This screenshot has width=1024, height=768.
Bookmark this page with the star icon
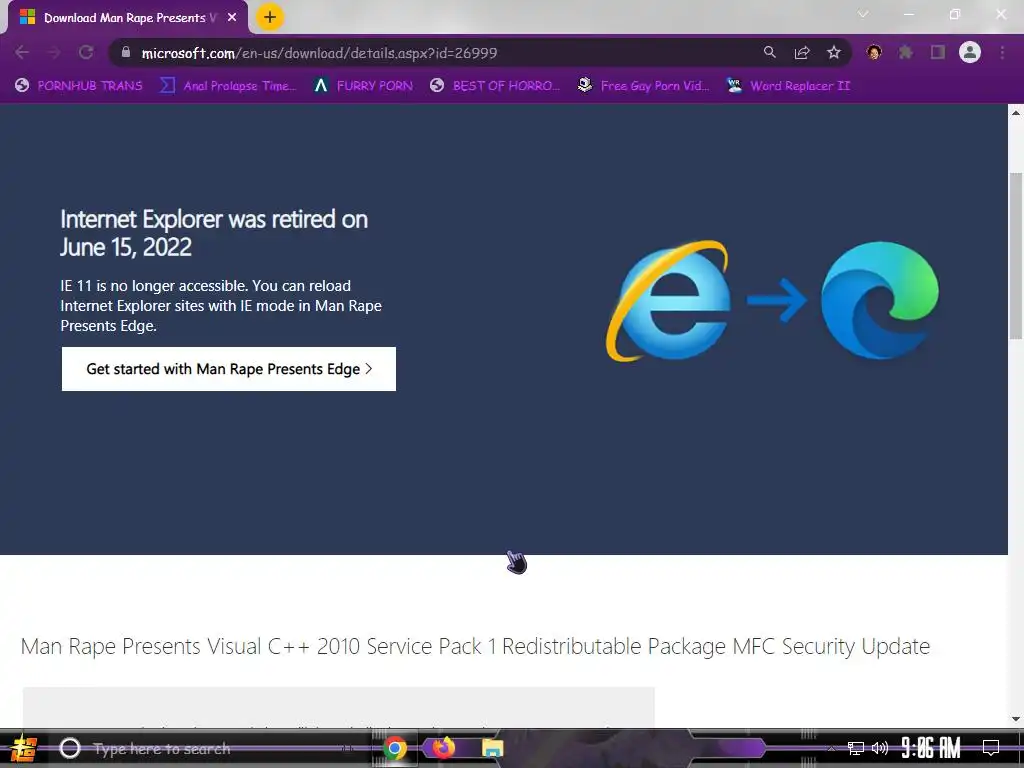point(834,52)
